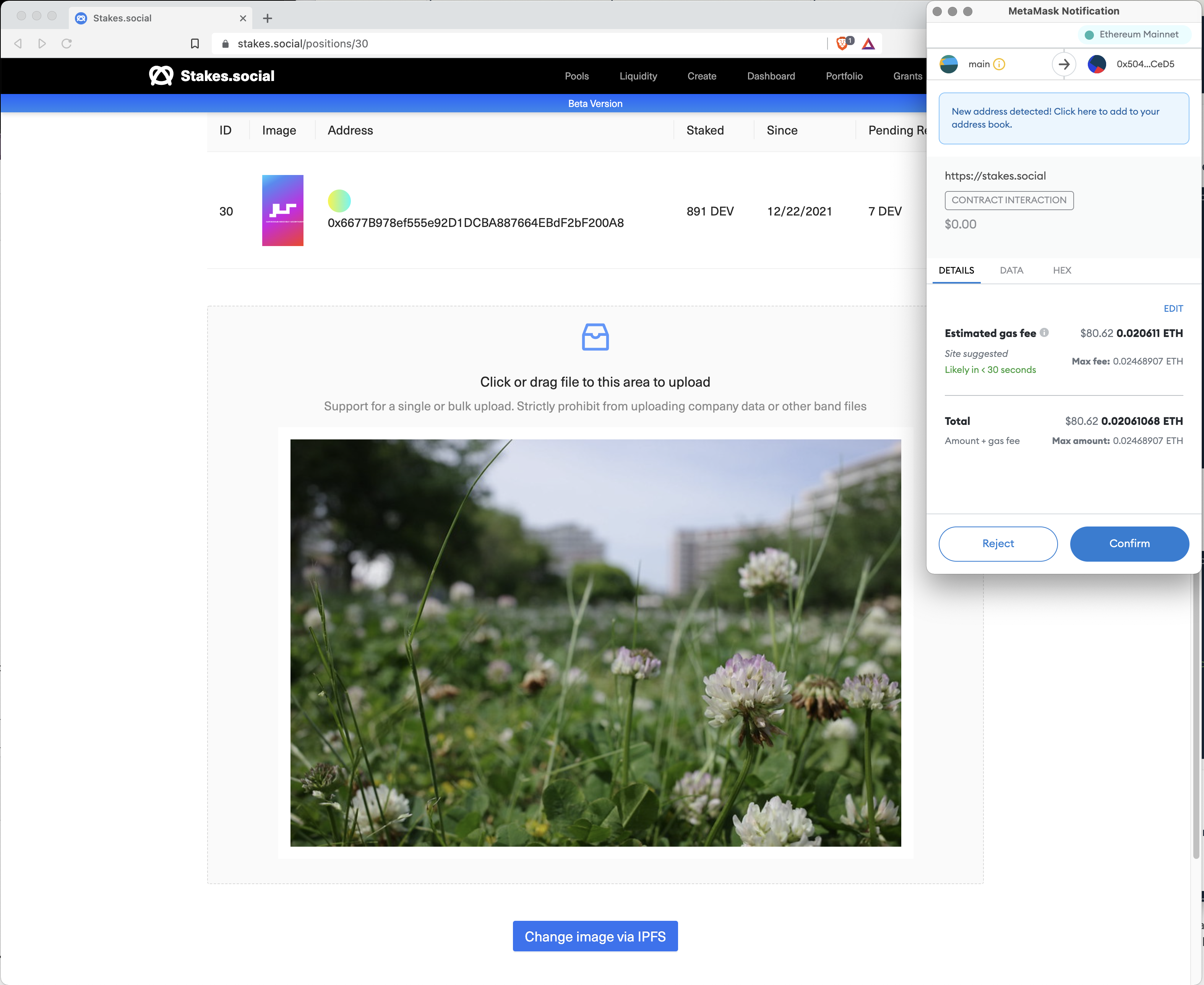This screenshot has height=985, width=1204.
Task: Open the Create menu item
Action: [702, 76]
